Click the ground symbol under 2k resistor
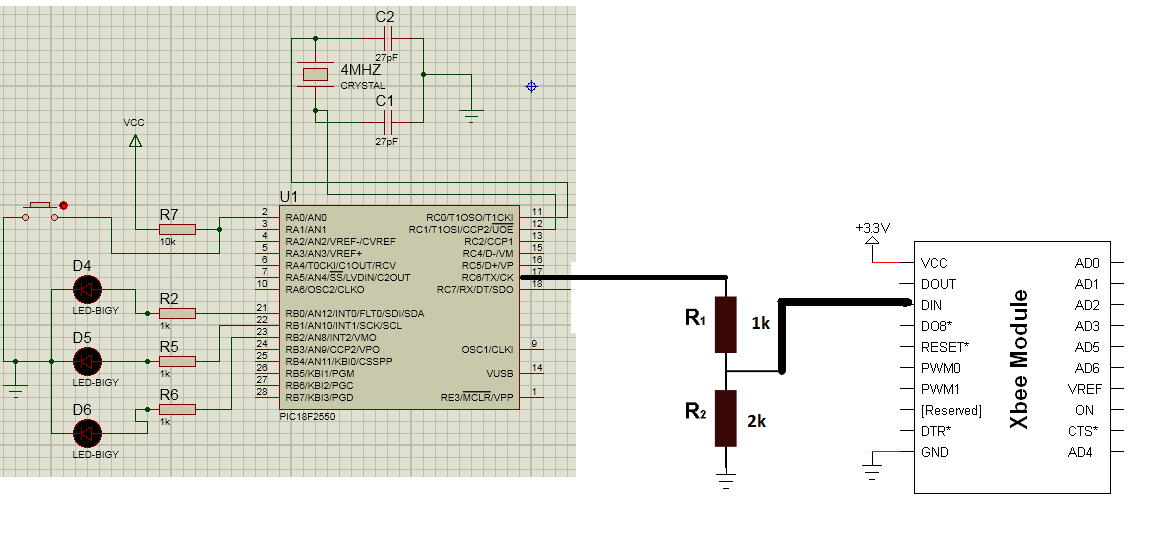Viewport: 1161px width, 550px height. [726, 482]
